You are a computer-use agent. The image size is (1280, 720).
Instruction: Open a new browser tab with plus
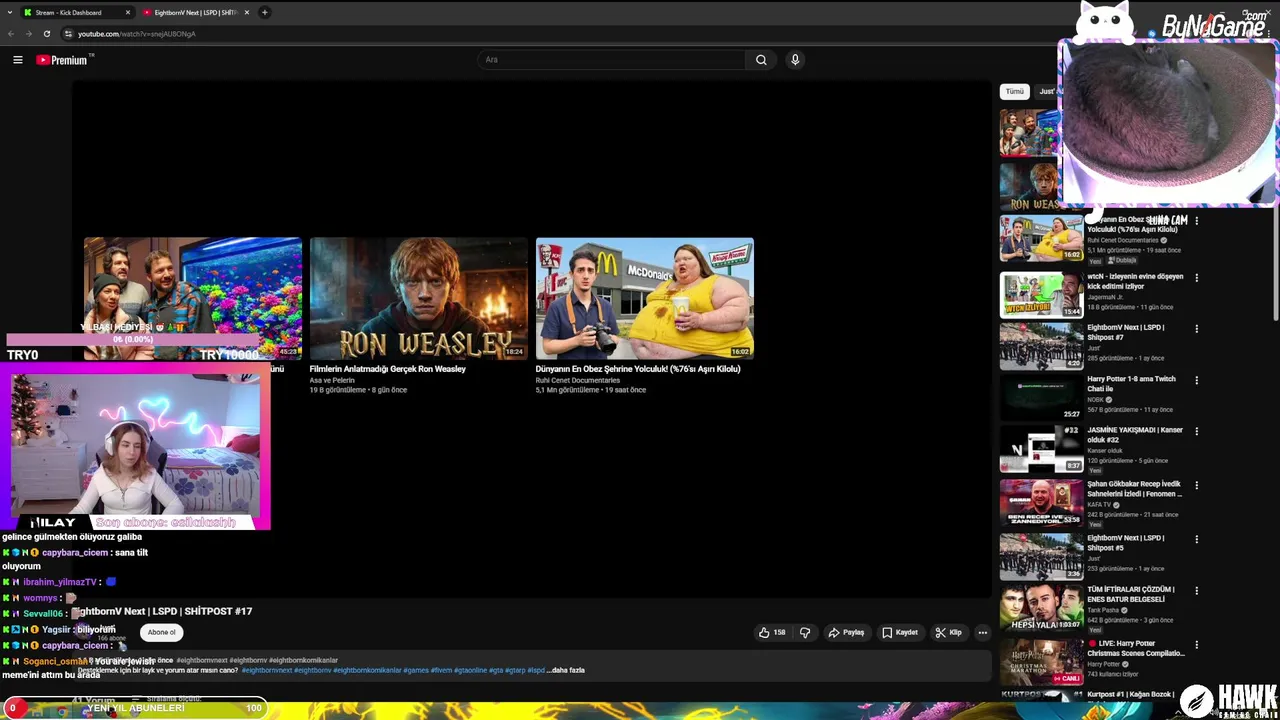tap(265, 13)
